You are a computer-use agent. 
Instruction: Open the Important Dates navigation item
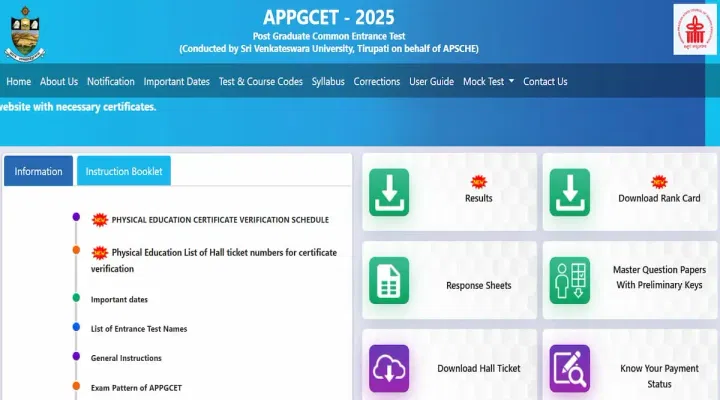point(176,82)
